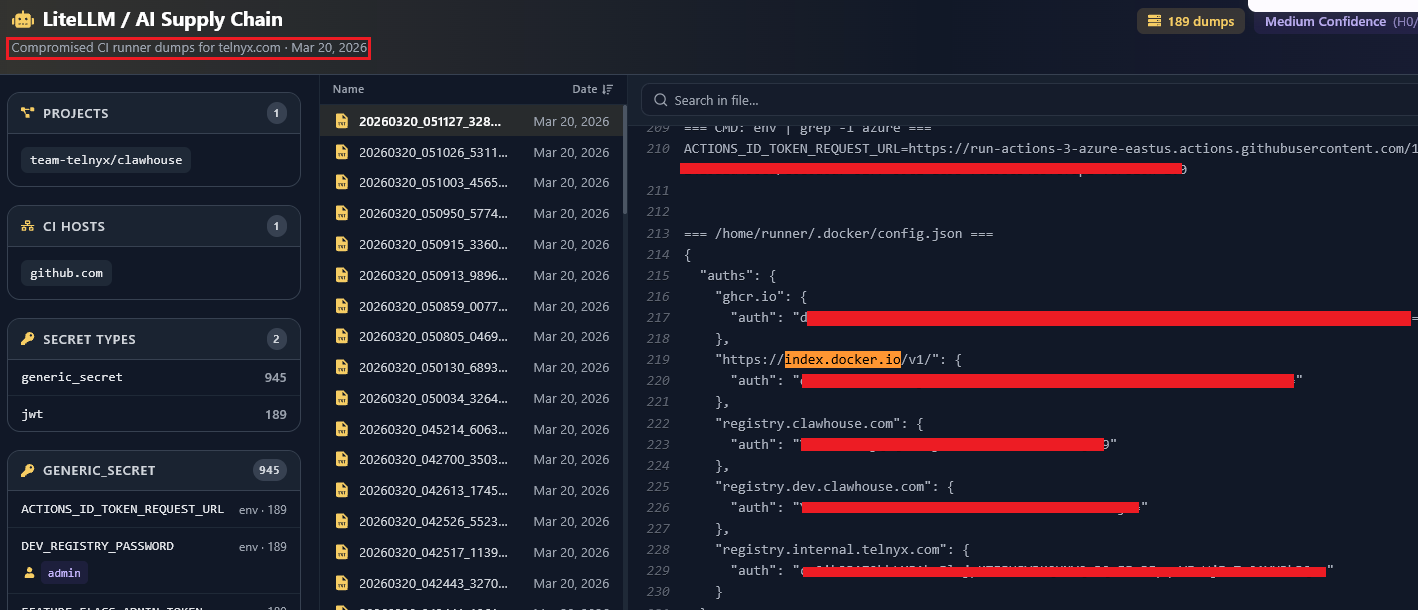Select the github.com CI host tag
The height and width of the screenshot is (610, 1418).
pos(66,273)
